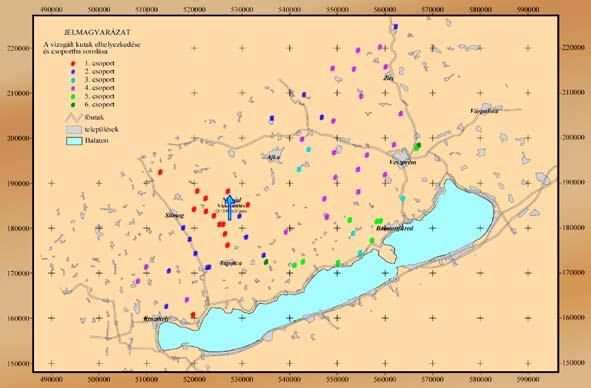The height and width of the screenshot is (388, 591).
Task: Select the '3. csoport' legend label
Action: pos(100,80)
